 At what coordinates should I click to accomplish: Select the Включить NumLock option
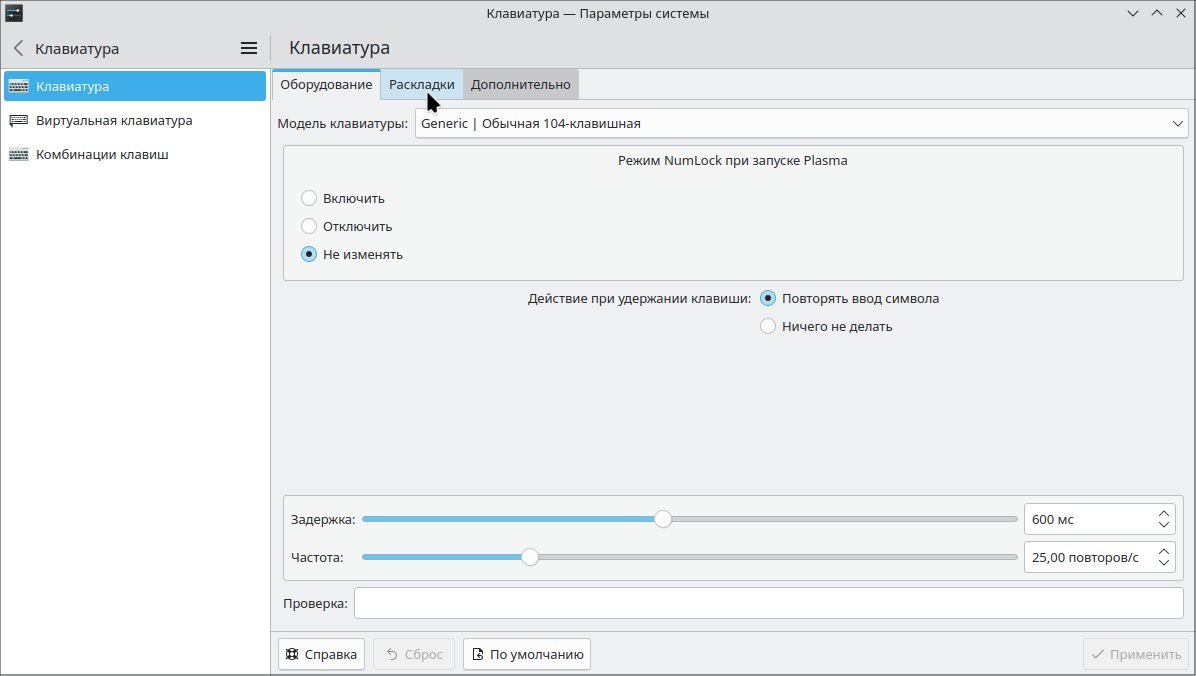[x=309, y=198]
